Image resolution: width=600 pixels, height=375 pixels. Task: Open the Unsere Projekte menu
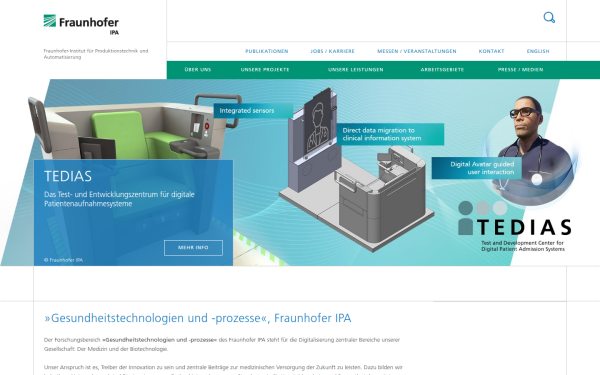(265, 70)
